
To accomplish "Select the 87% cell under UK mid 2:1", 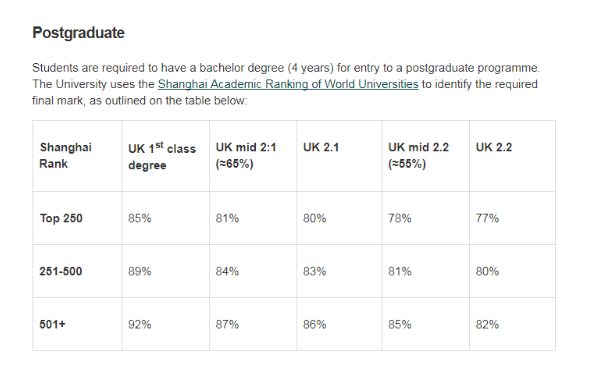I will pos(227,324).
